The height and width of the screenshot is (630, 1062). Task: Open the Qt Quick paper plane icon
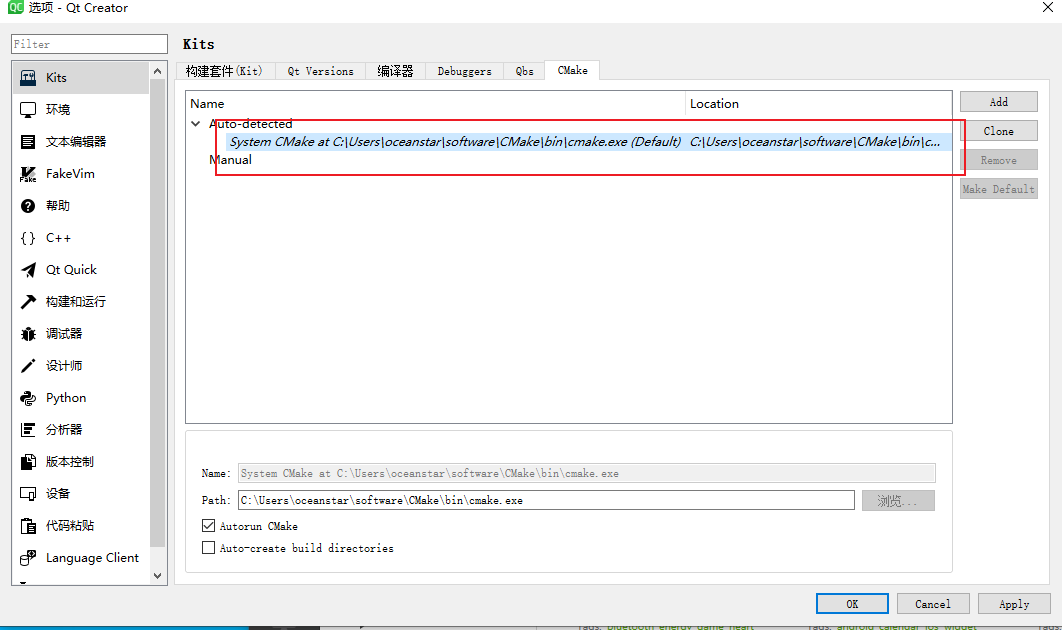[x=28, y=270]
